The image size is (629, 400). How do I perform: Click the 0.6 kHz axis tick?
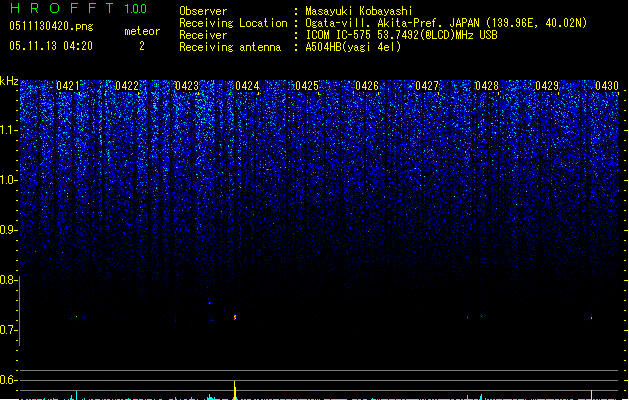point(9,380)
